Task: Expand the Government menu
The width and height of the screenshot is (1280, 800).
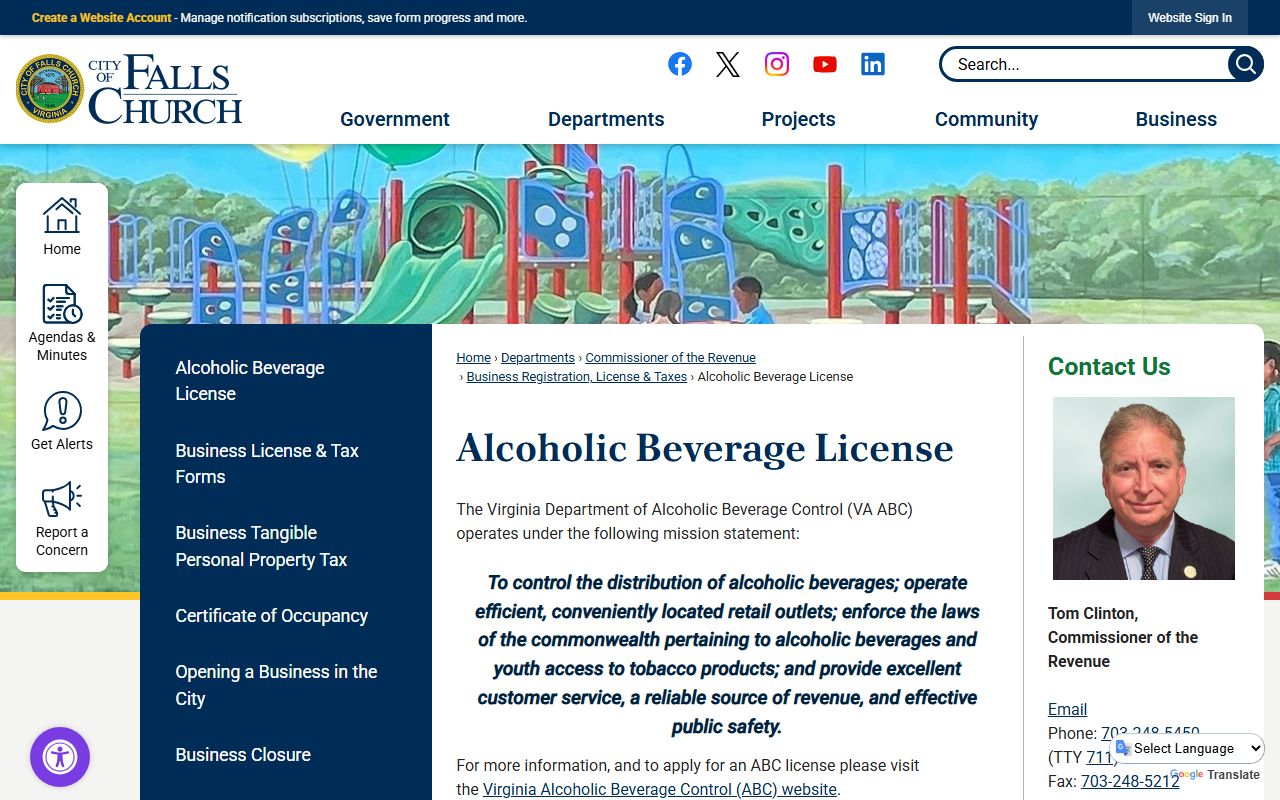Action: (395, 119)
